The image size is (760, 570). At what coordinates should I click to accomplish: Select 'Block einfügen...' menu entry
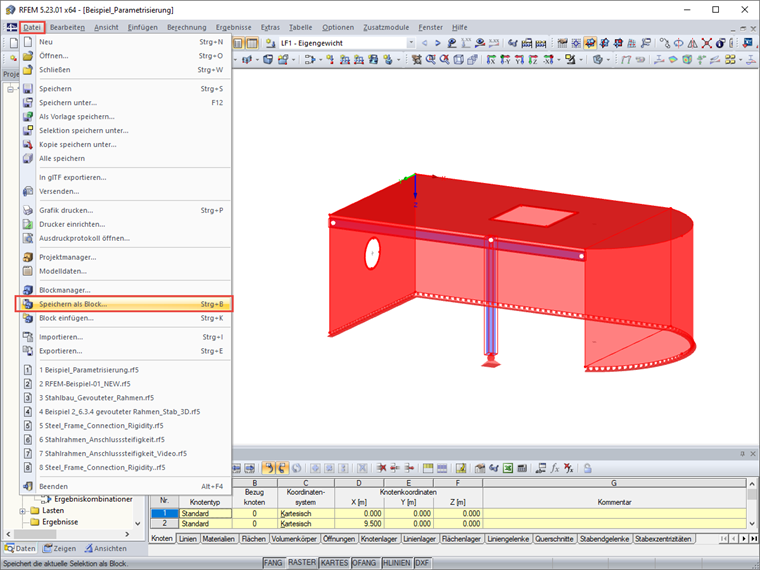[125, 318]
